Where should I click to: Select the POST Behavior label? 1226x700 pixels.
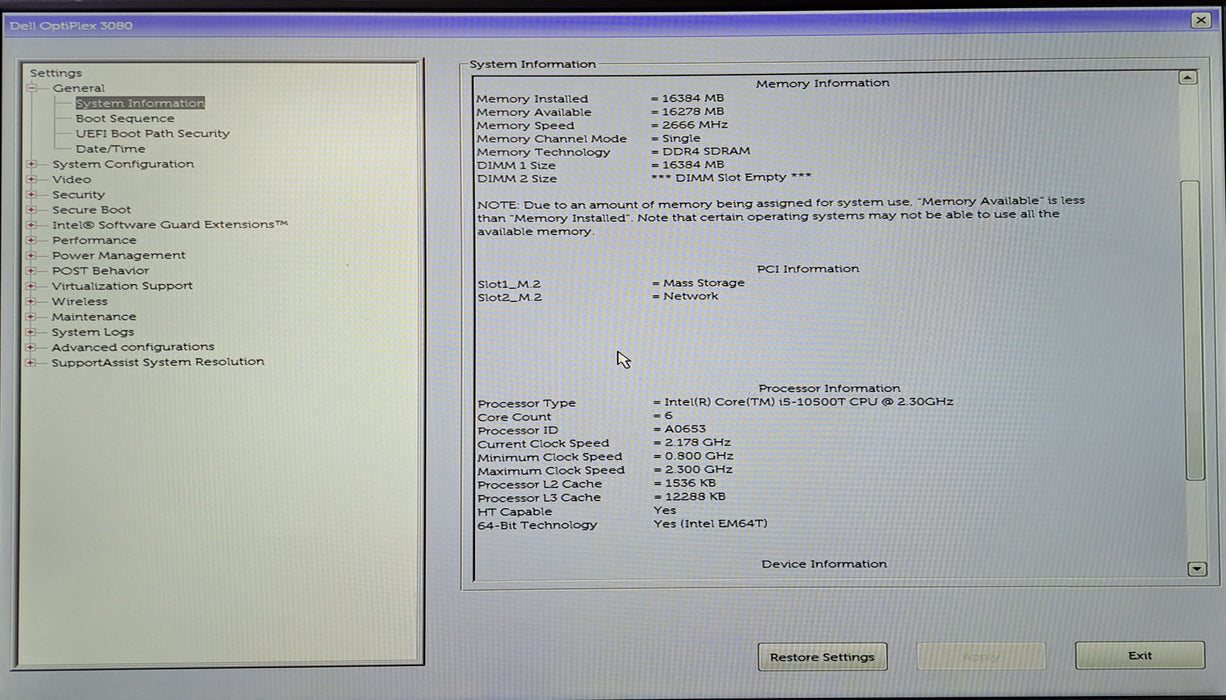(100, 271)
